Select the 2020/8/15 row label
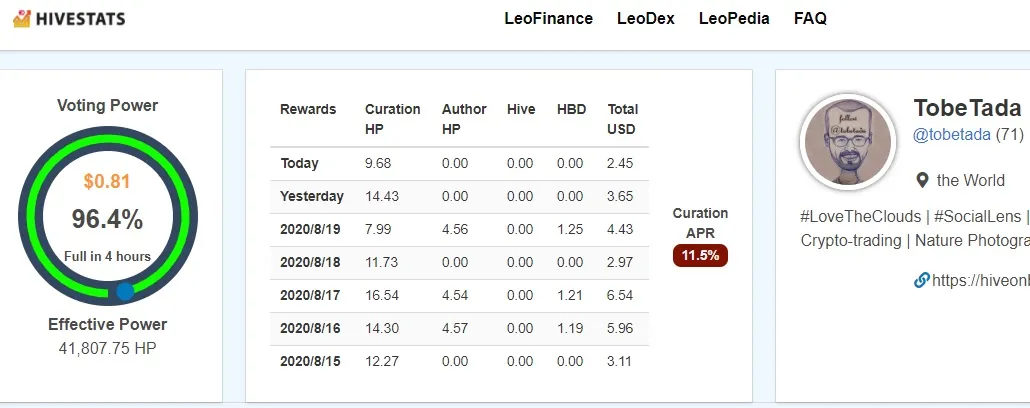 [x=310, y=361]
